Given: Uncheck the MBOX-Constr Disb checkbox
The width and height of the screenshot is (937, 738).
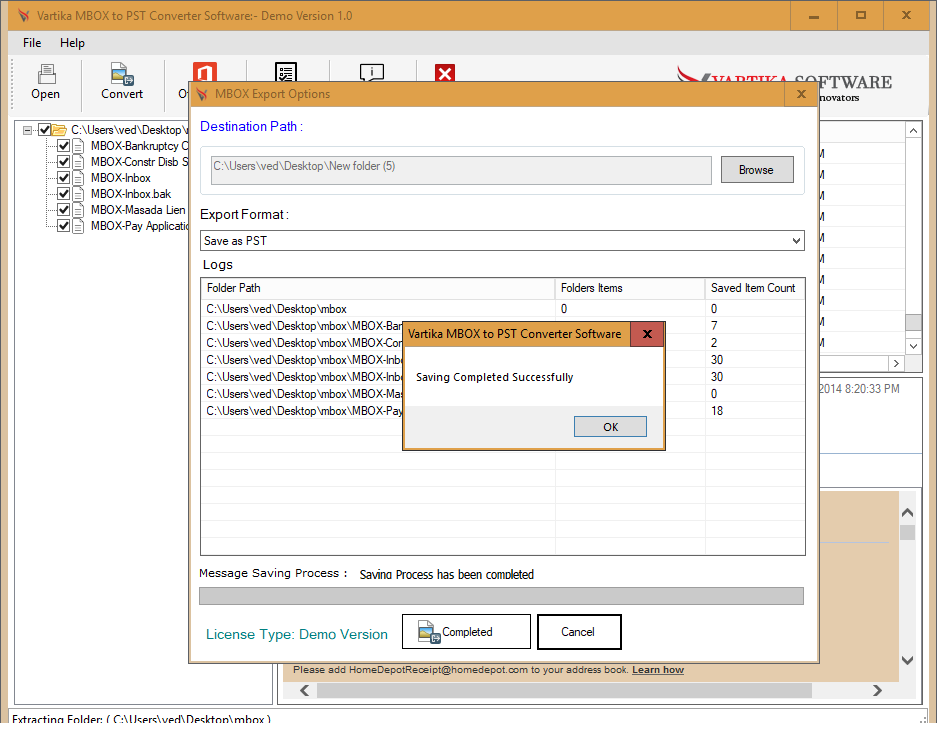Looking at the screenshot, I should point(63,162).
